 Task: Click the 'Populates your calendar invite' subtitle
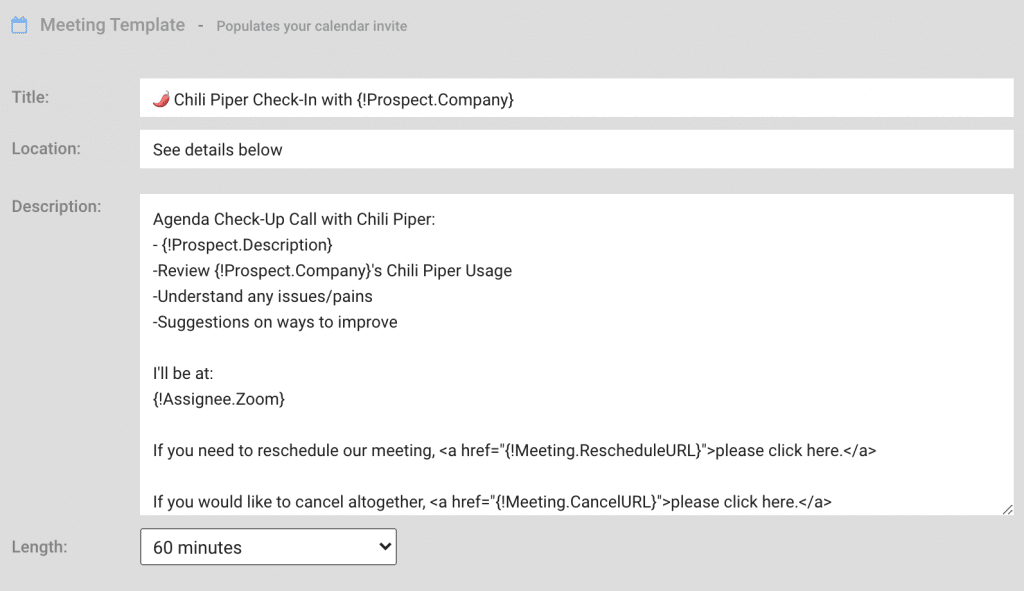(x=312, y=26)
